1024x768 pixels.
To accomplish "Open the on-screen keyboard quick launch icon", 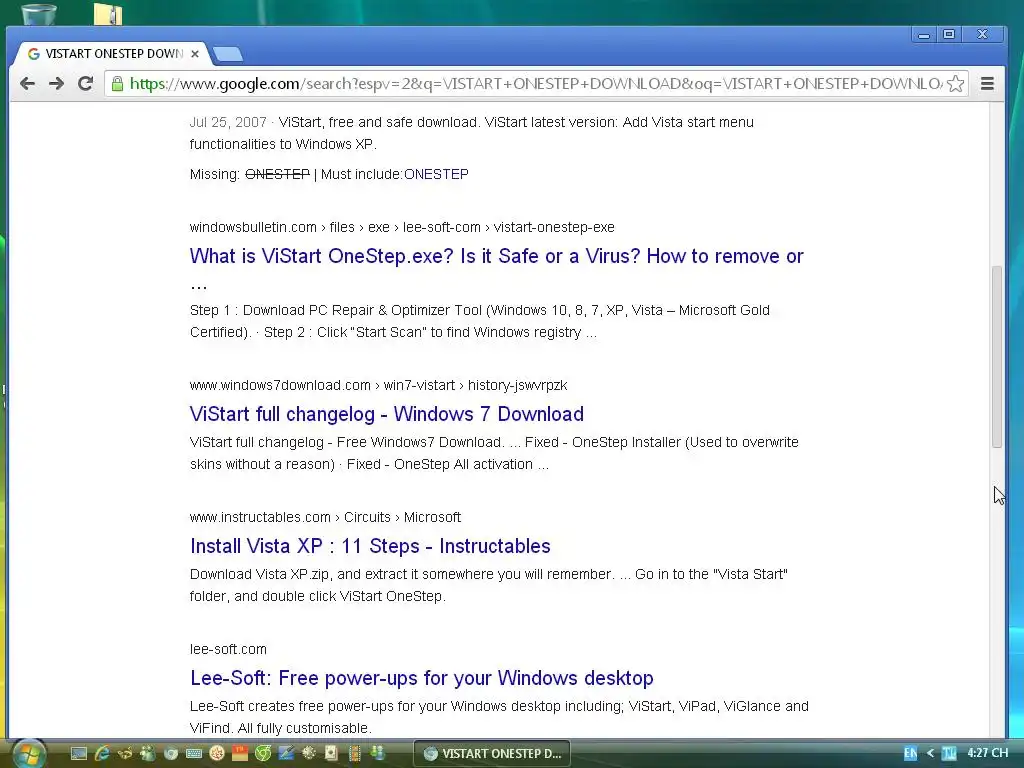I will point(194,754).
